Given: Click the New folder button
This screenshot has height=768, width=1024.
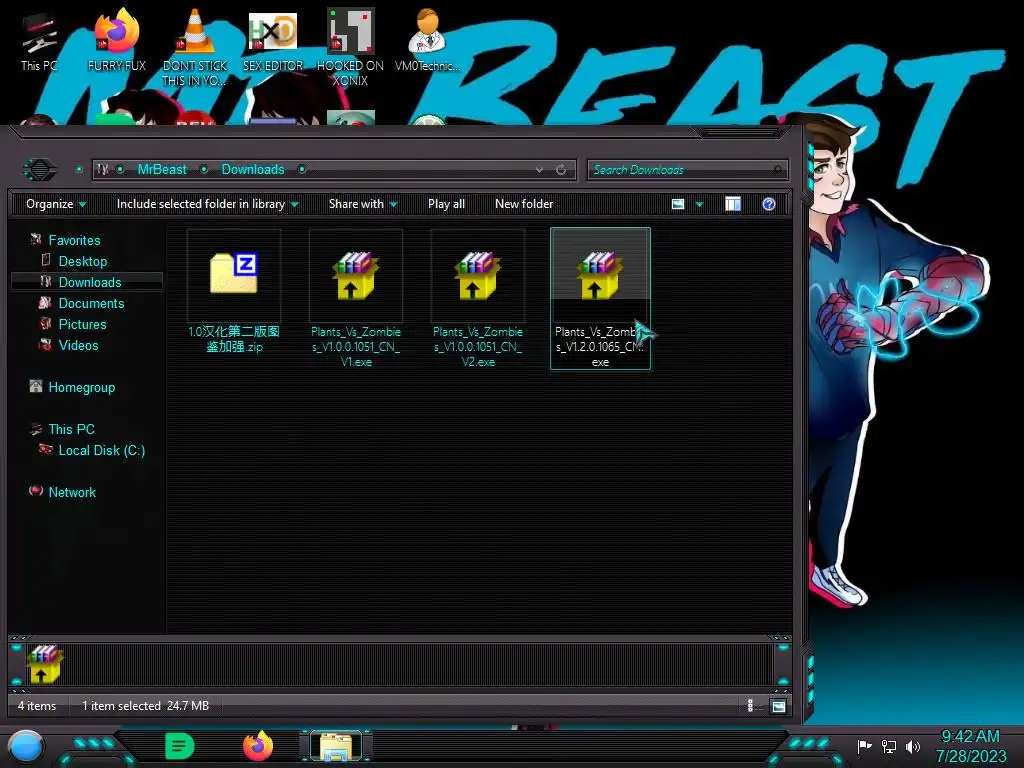Looking at the screenshot, I should [524, 204].
